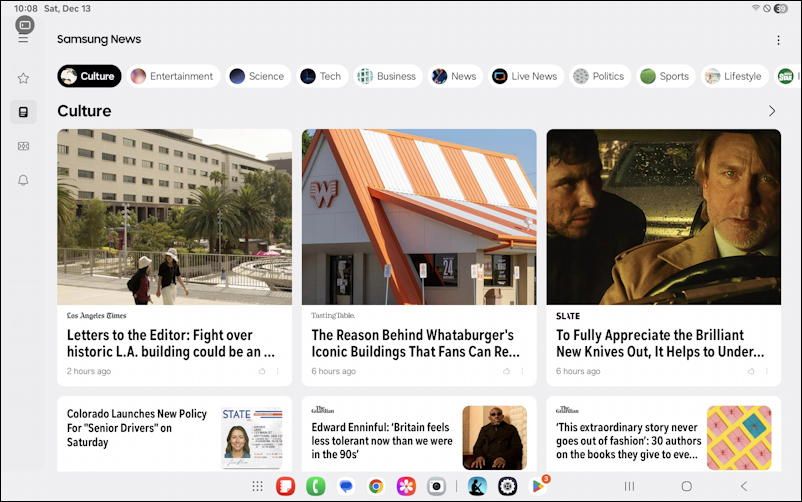The height and width of the screenshot is (502, 802).
Task: Switch to the Science category
Action: tap(258, 76)
